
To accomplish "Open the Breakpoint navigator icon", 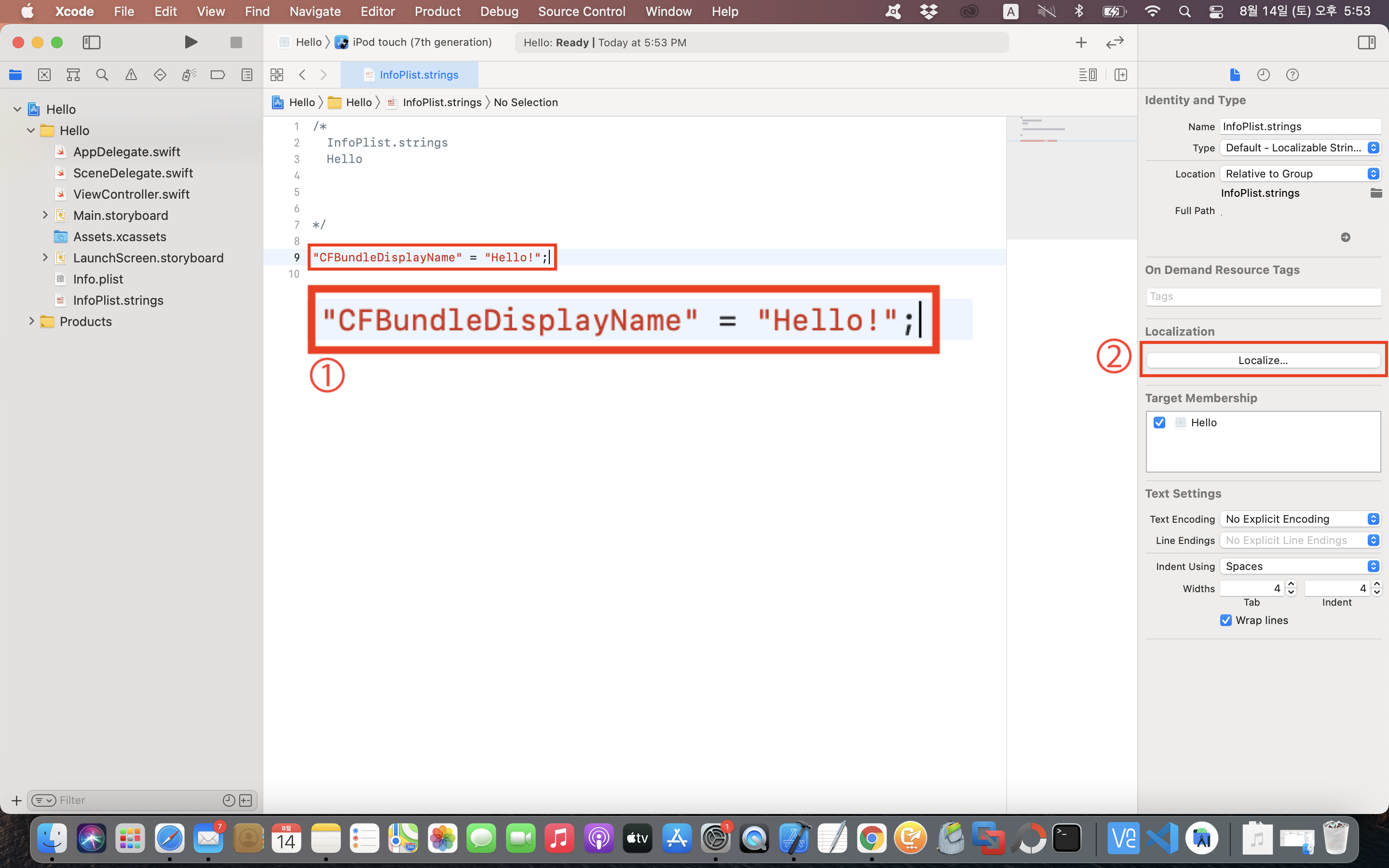I will pos(218,75).
